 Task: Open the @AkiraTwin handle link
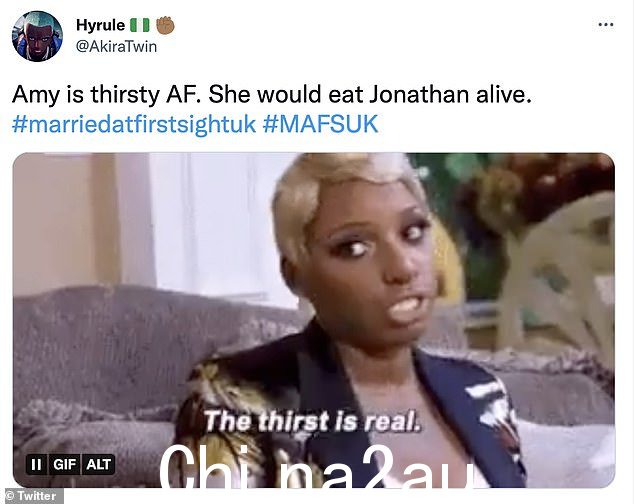(x=116, y=47)
